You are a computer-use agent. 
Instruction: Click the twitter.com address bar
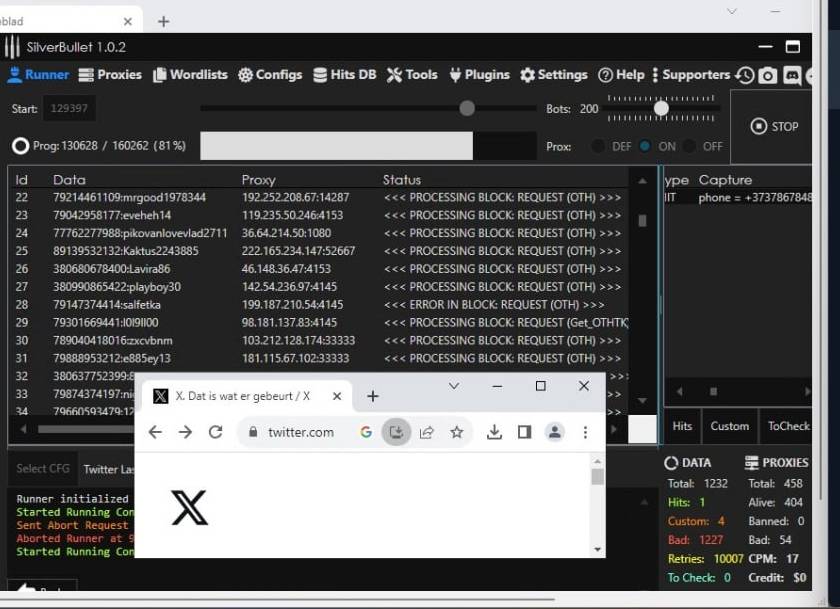click(x=301, y=432)
